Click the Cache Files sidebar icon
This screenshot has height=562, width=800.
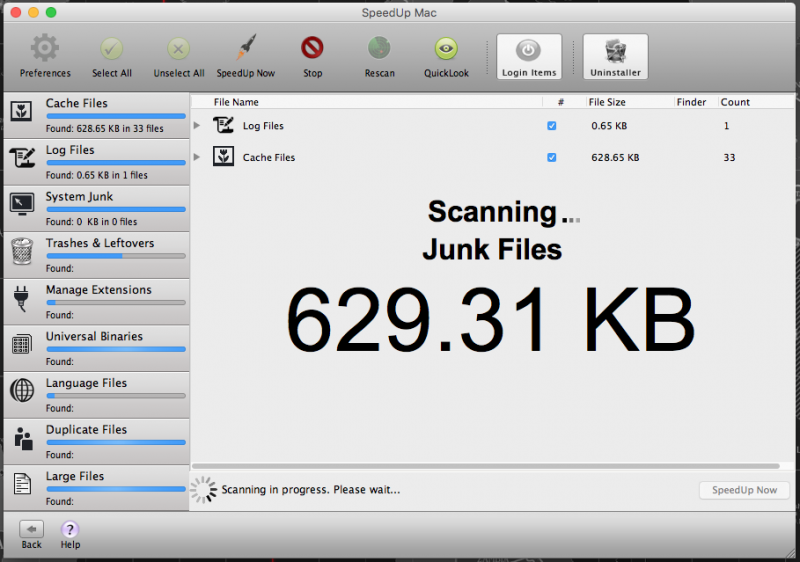pos(21,111)
